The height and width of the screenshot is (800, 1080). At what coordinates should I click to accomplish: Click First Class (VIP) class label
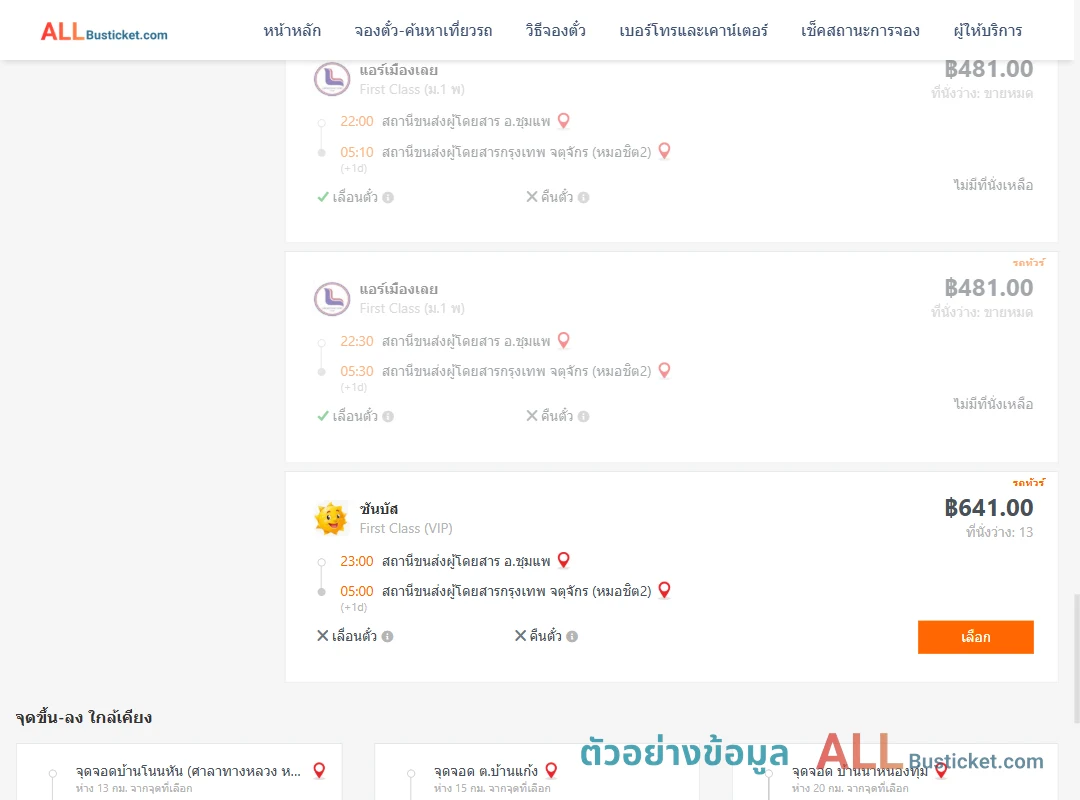pyautogui.click(x=406, y=529)
